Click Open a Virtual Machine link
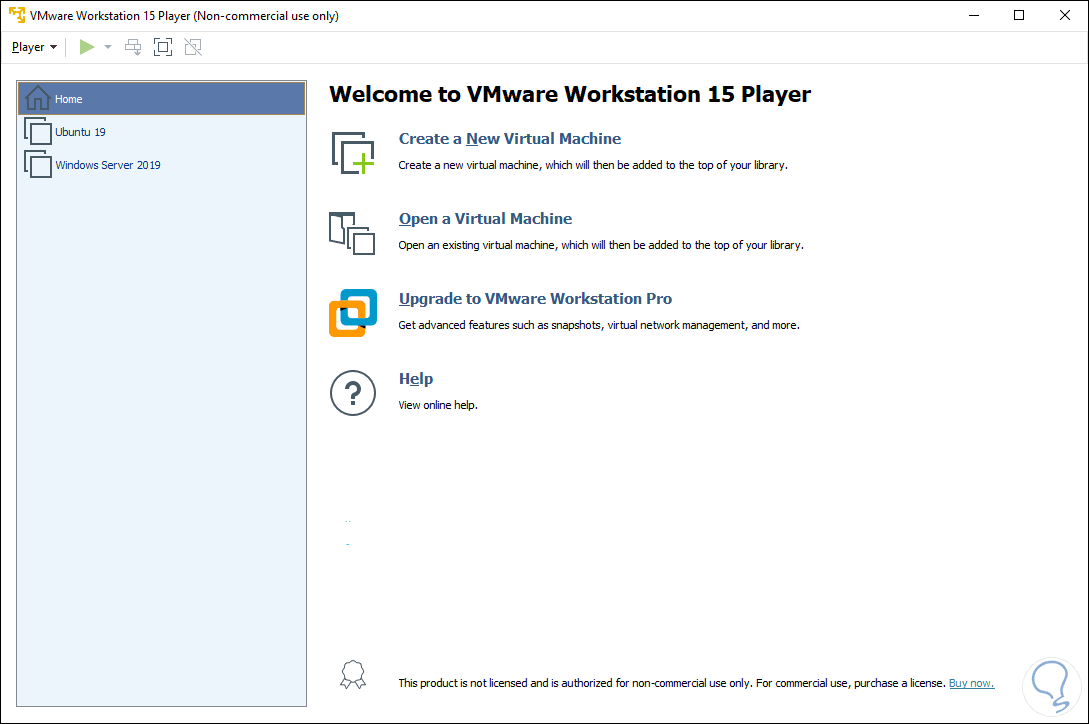 click(x=485, y=218)
